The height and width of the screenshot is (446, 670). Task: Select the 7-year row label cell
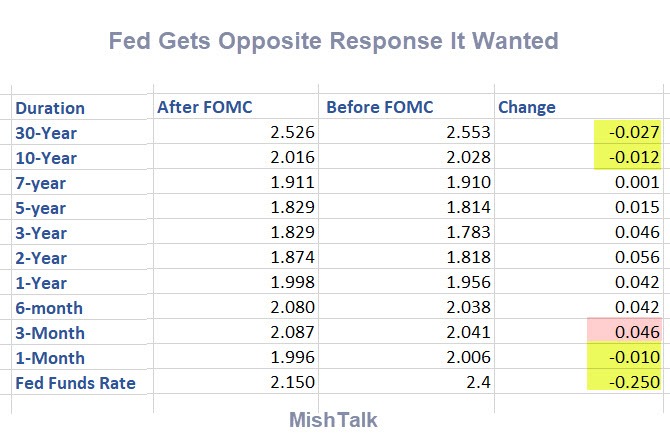(x=42, y=183)
